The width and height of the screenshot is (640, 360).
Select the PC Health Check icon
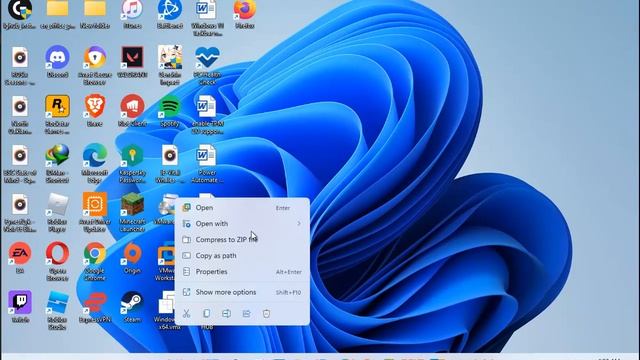[x=207, y=64]
